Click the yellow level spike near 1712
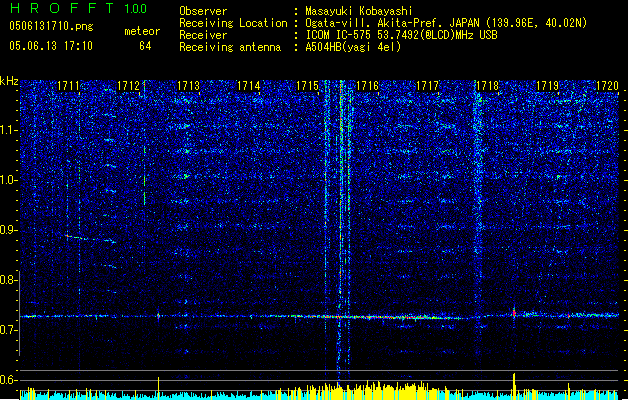Image resolution: width=629 pixels, height=400 pixels. pos(158,388)
